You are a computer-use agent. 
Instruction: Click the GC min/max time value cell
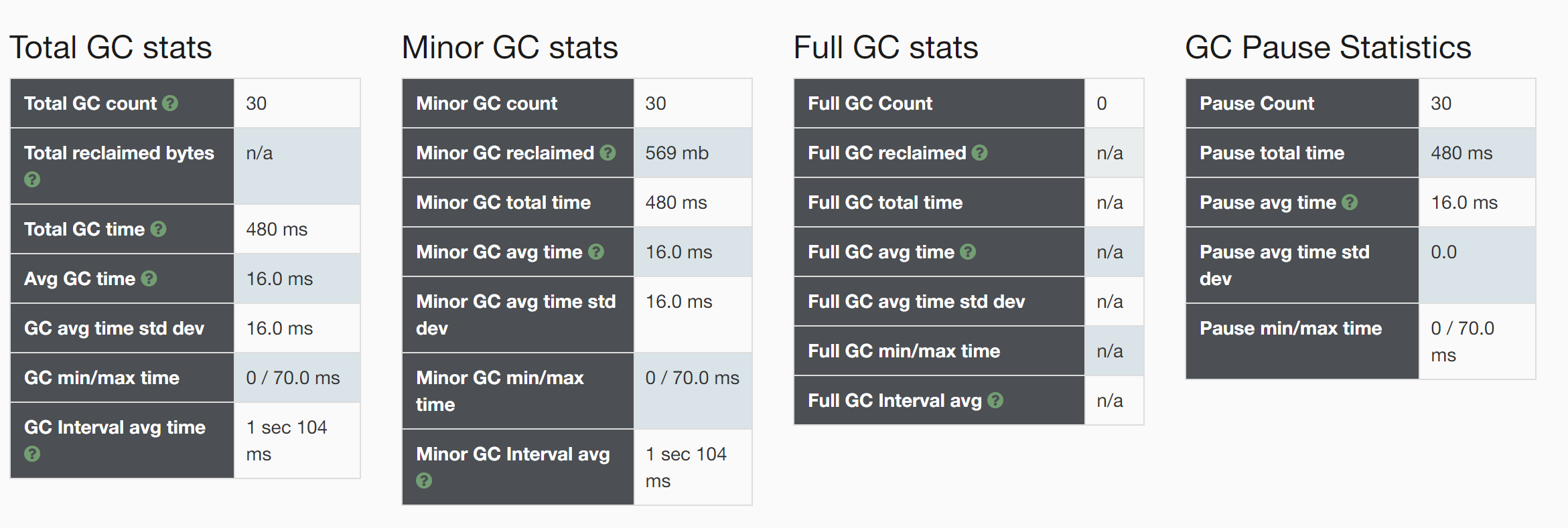tap(297, 377)
